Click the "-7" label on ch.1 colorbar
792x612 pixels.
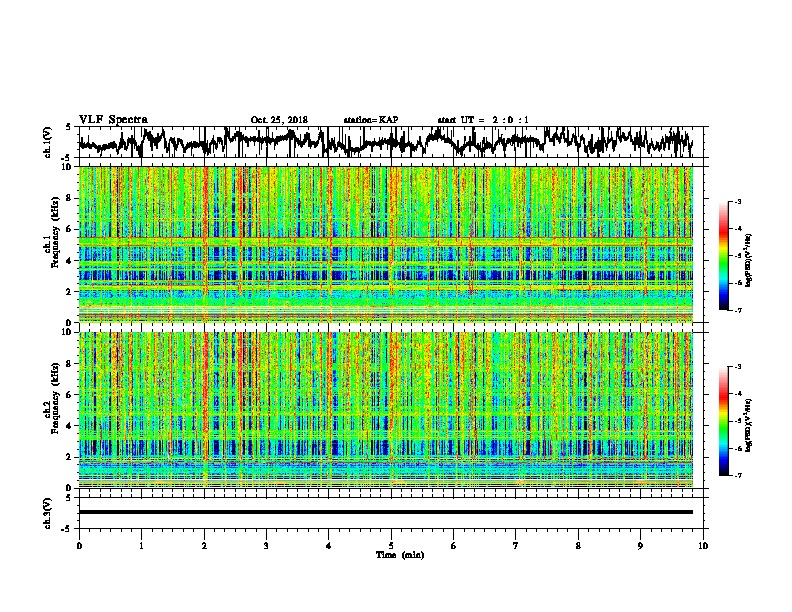click(x=737, y=310)
